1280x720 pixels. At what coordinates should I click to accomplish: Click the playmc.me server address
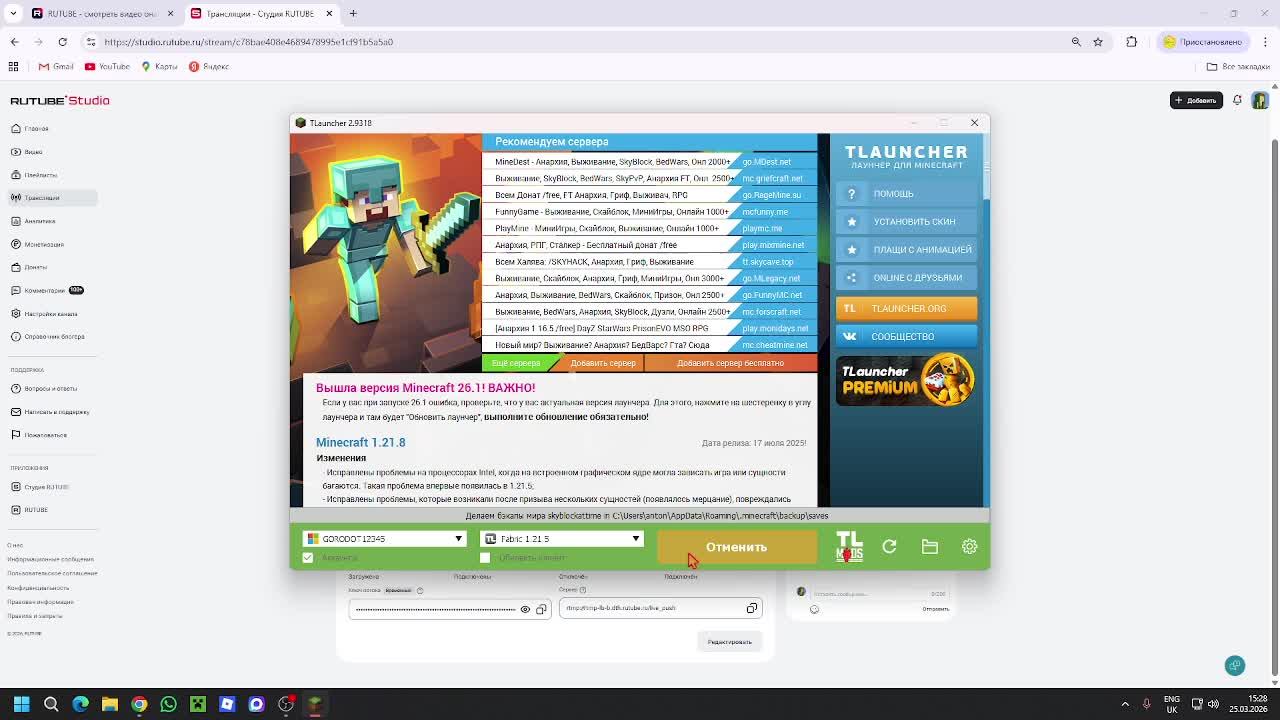(x=762, y=228)
